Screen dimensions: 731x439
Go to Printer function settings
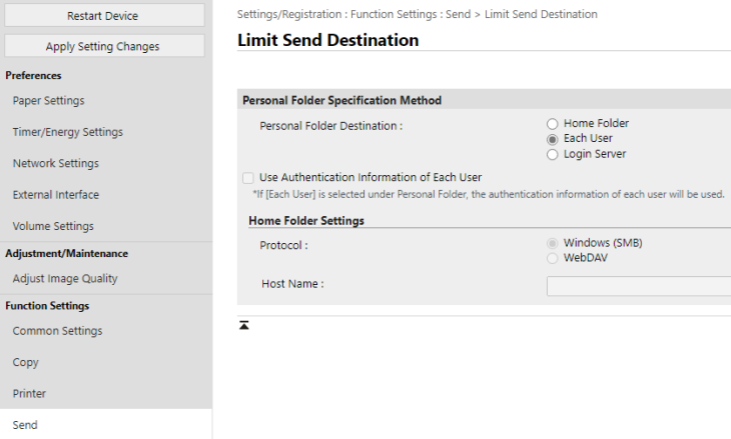click(x=29, y=394)
